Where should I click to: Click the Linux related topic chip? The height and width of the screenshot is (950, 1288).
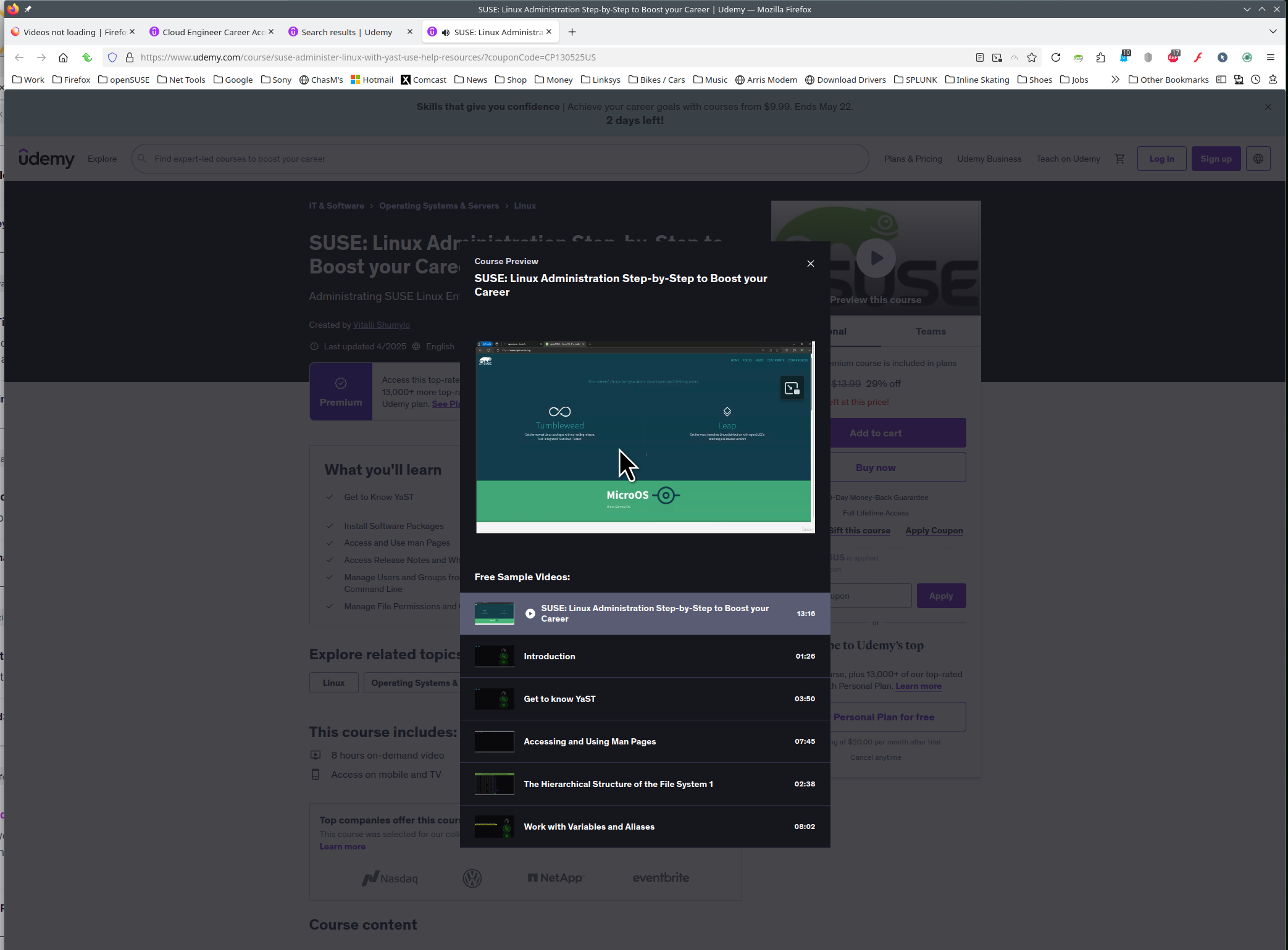point(333,683)
